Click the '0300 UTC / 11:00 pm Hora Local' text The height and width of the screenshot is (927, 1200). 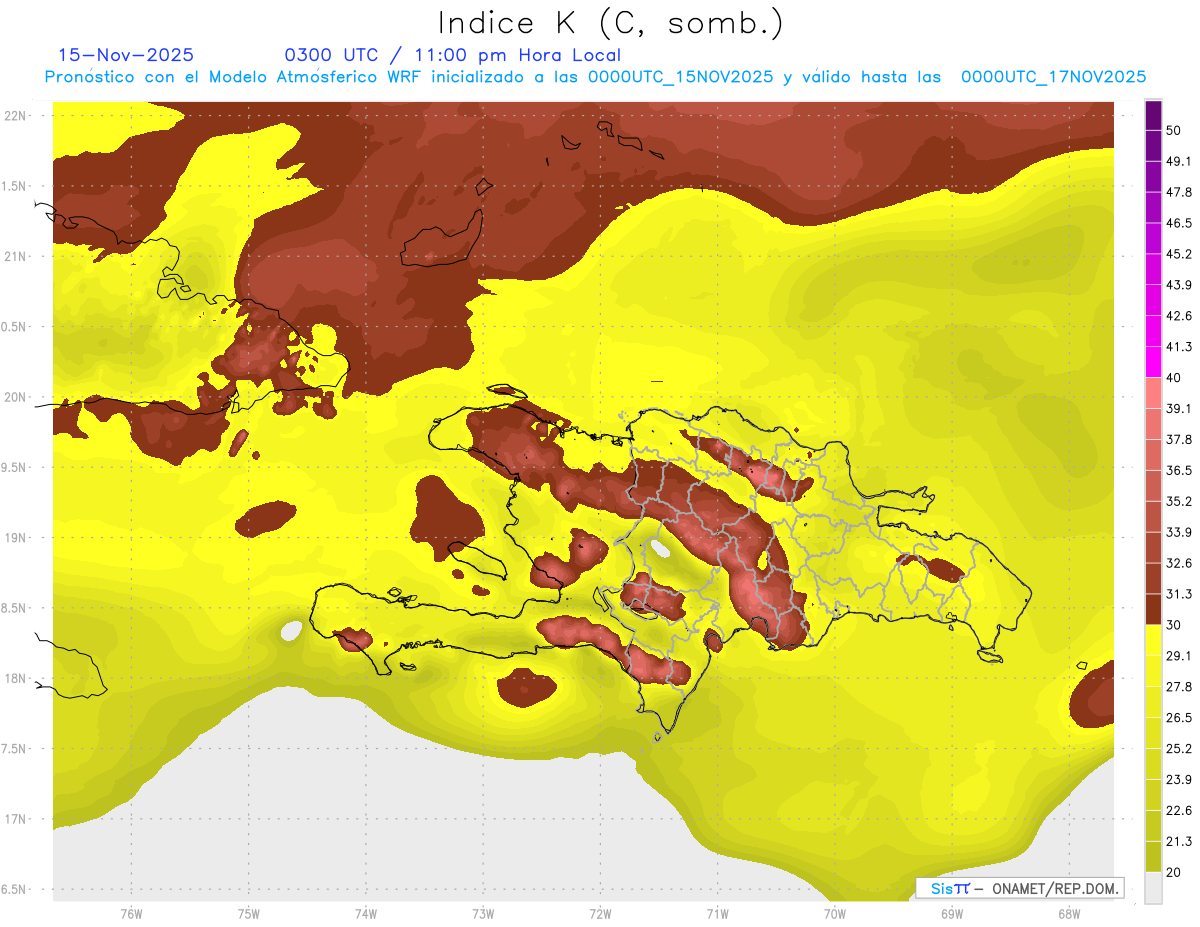[x=453, y=55]
